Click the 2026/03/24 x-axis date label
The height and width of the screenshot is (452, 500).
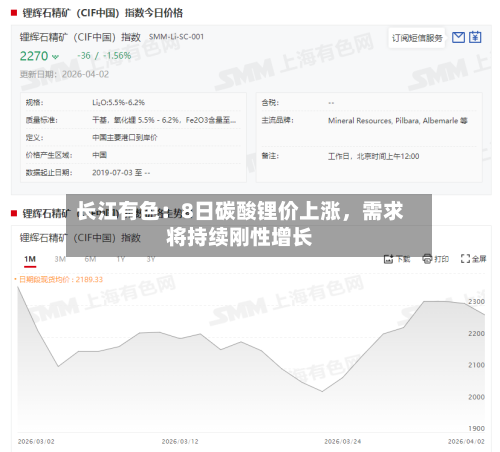tap(343, 441)
